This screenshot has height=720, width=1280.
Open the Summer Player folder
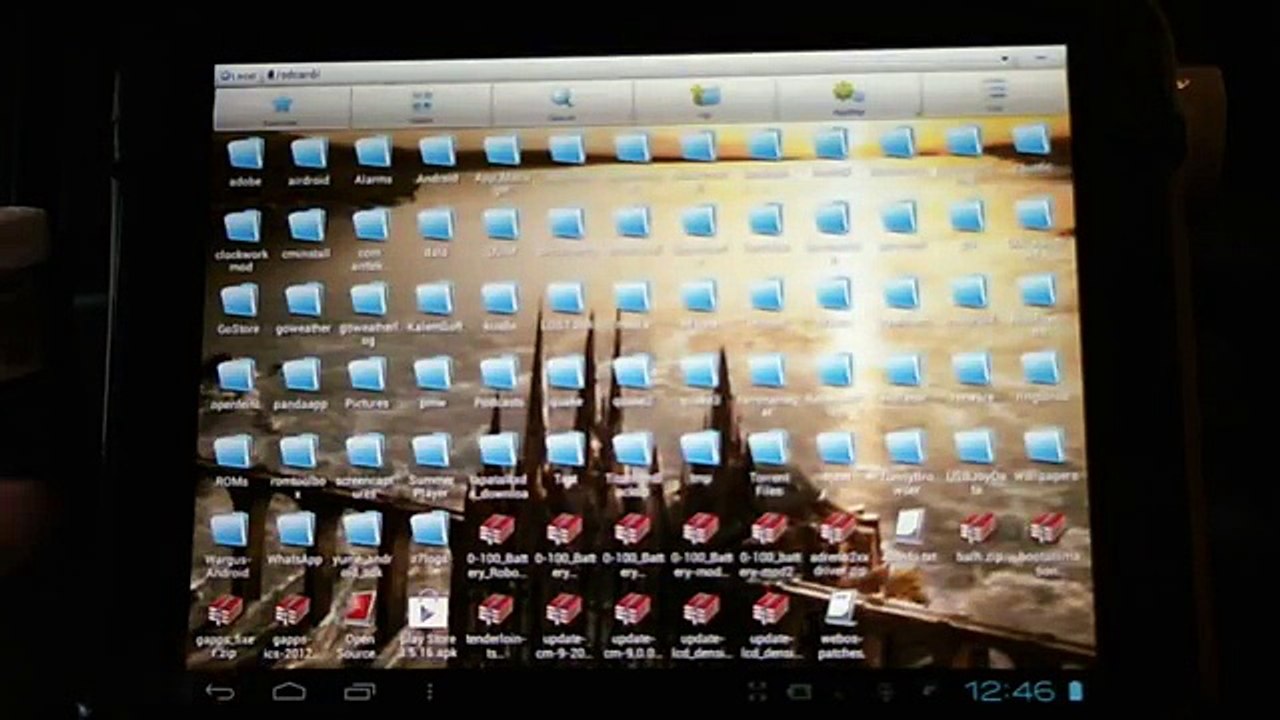point(431,465)
